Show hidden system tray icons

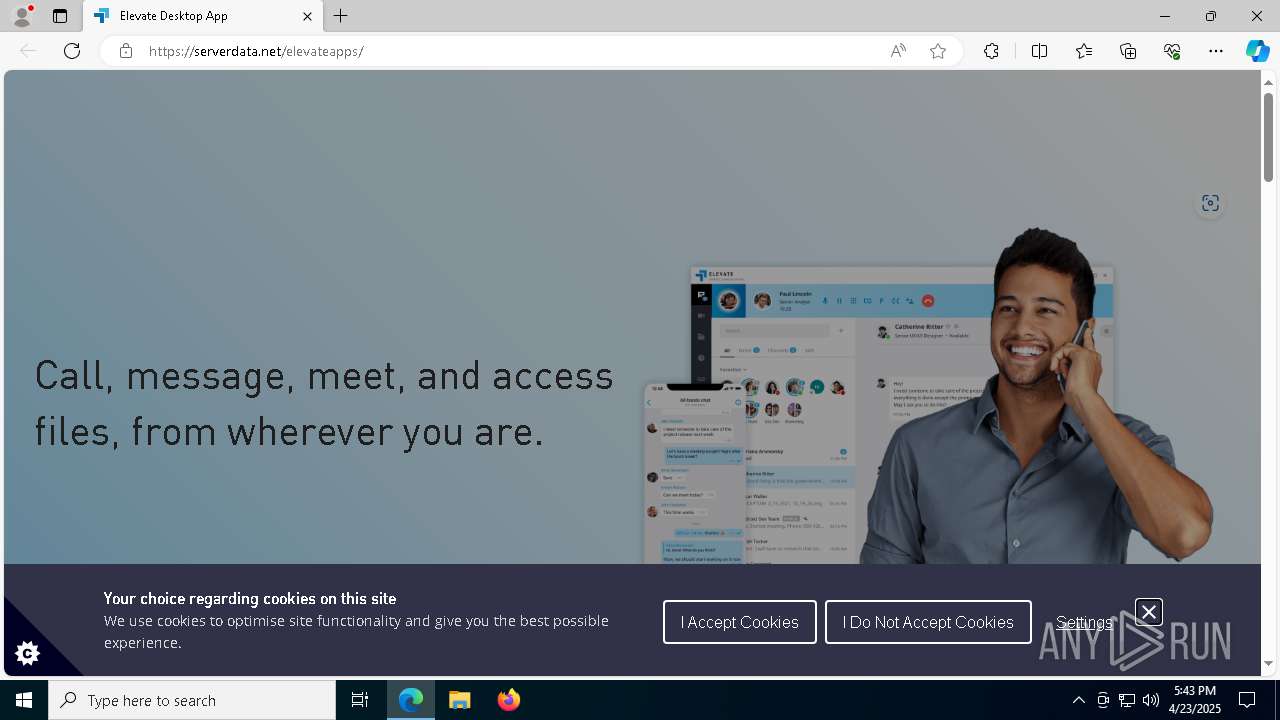tap(1078, 700)
